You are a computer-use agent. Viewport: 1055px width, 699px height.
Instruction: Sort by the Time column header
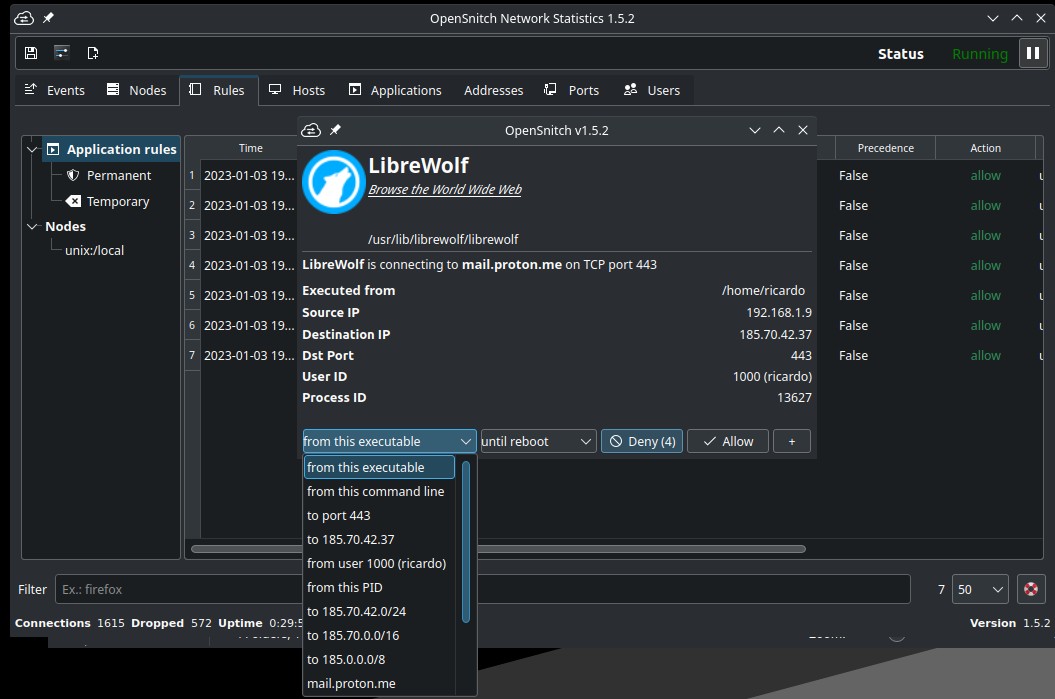[250, 148]
